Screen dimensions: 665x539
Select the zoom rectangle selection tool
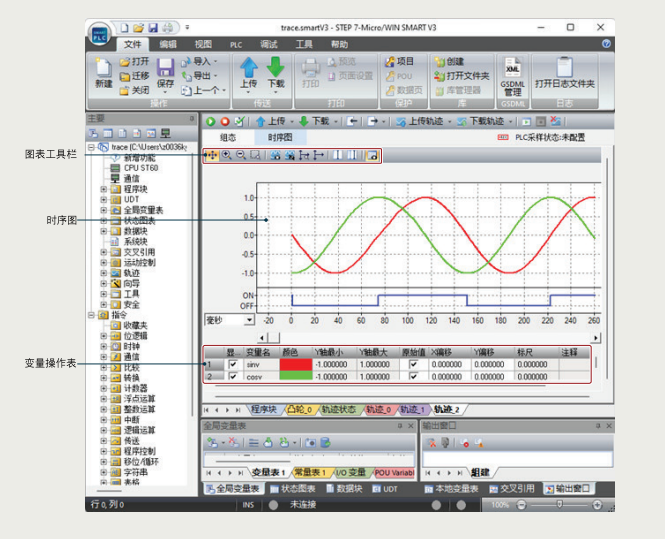(x=255, y=156)
